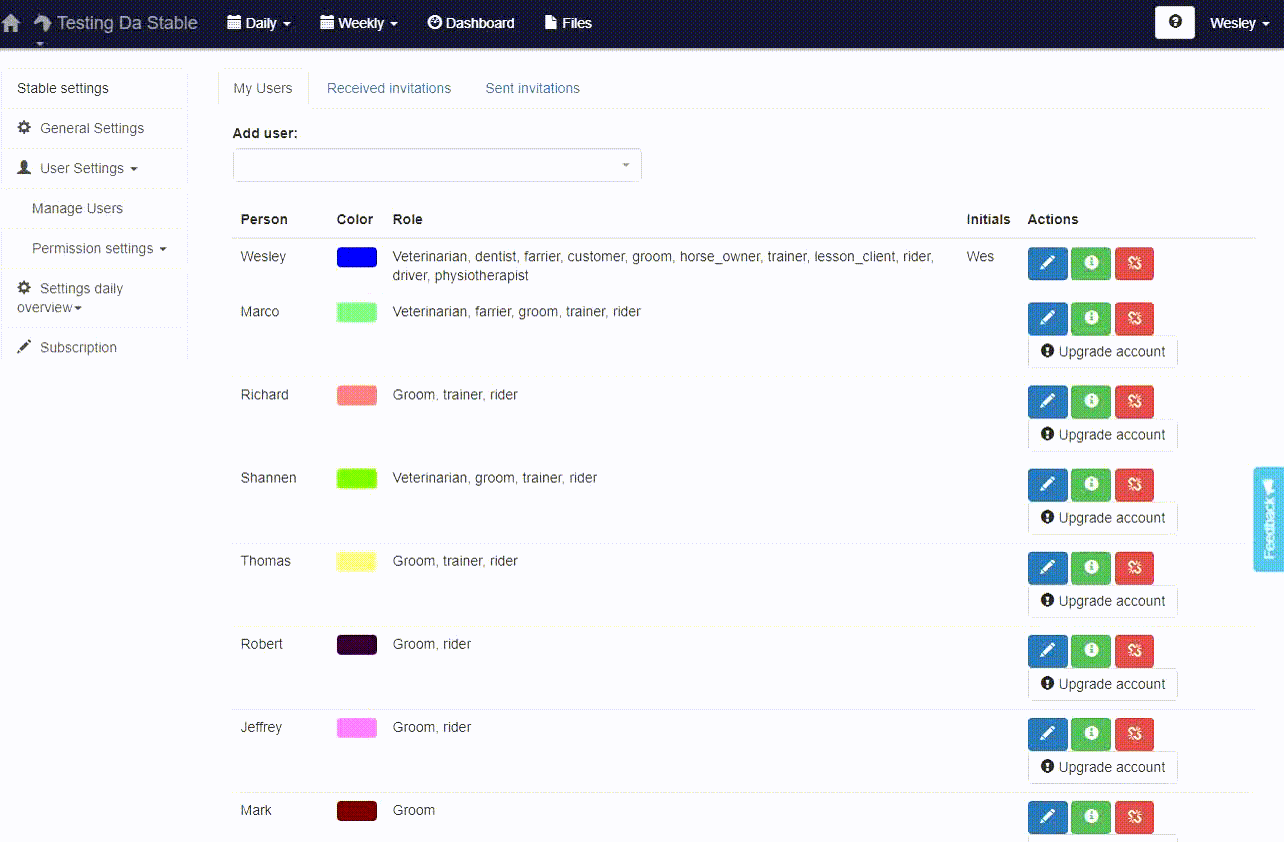1284x842 pixels.
Task: Edit Thomas with the blue pencil button
Action: click(x=1048, y=568)
